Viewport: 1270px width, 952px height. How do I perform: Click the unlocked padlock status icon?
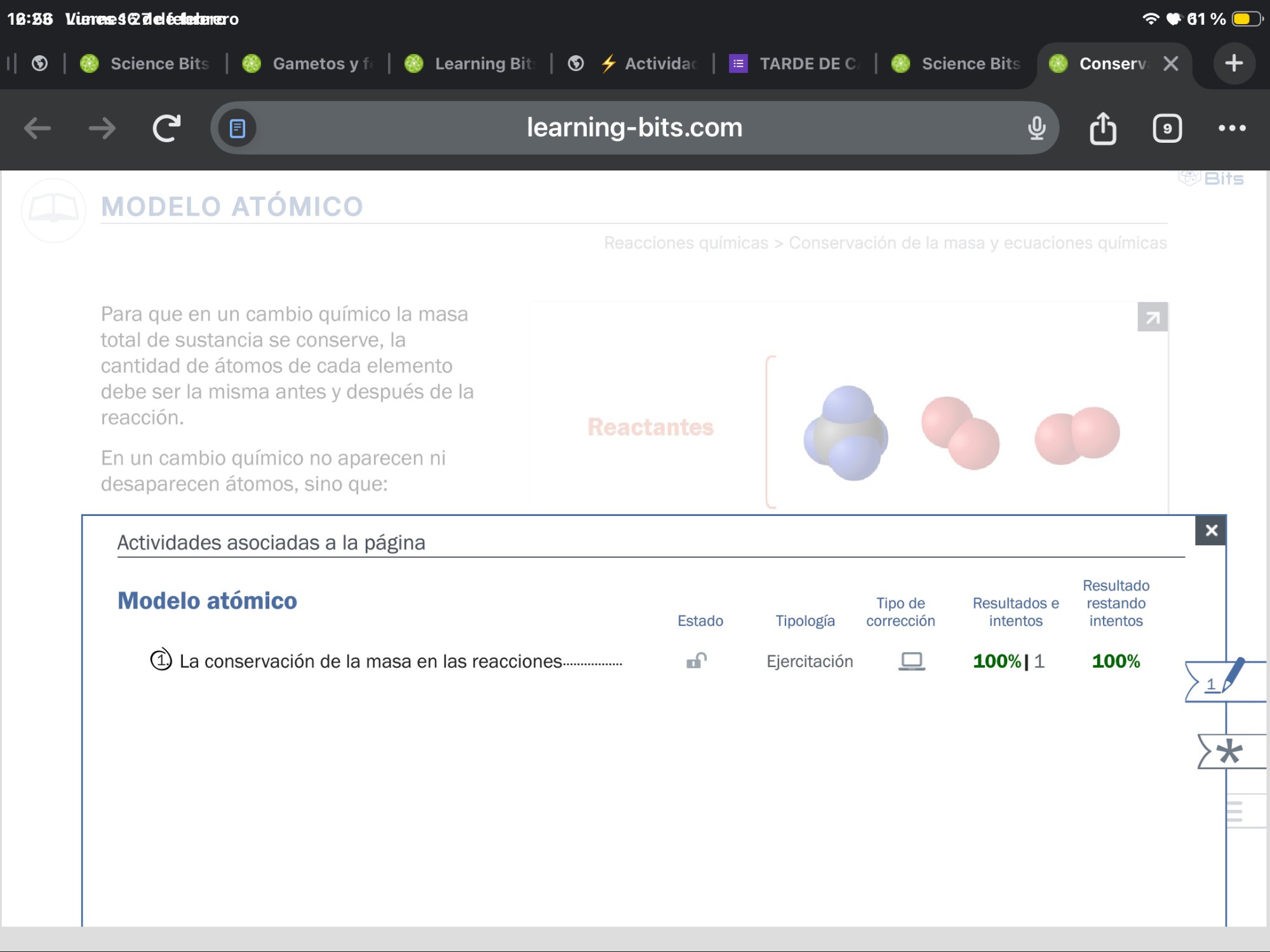click(697, 661)
